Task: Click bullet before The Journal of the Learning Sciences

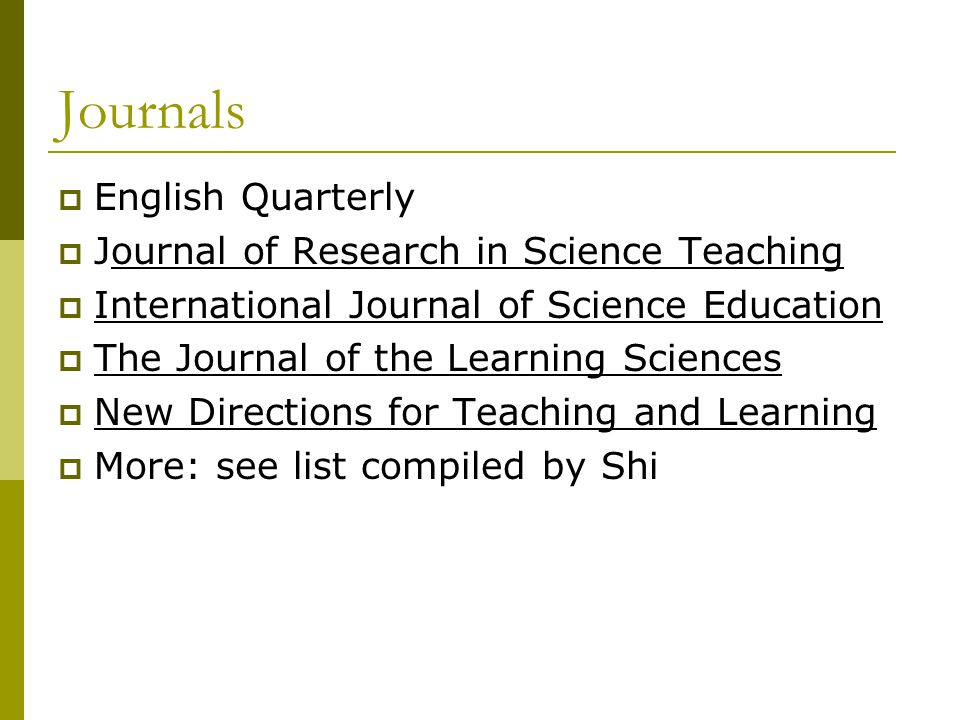Action: coord(70,361)
